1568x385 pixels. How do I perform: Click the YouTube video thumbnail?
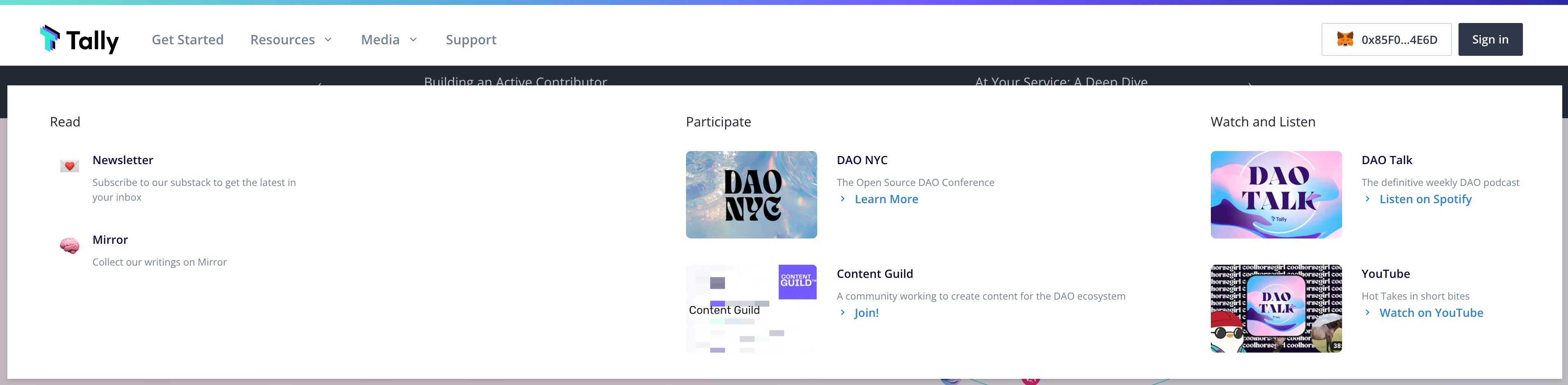tap(1276, 308)
